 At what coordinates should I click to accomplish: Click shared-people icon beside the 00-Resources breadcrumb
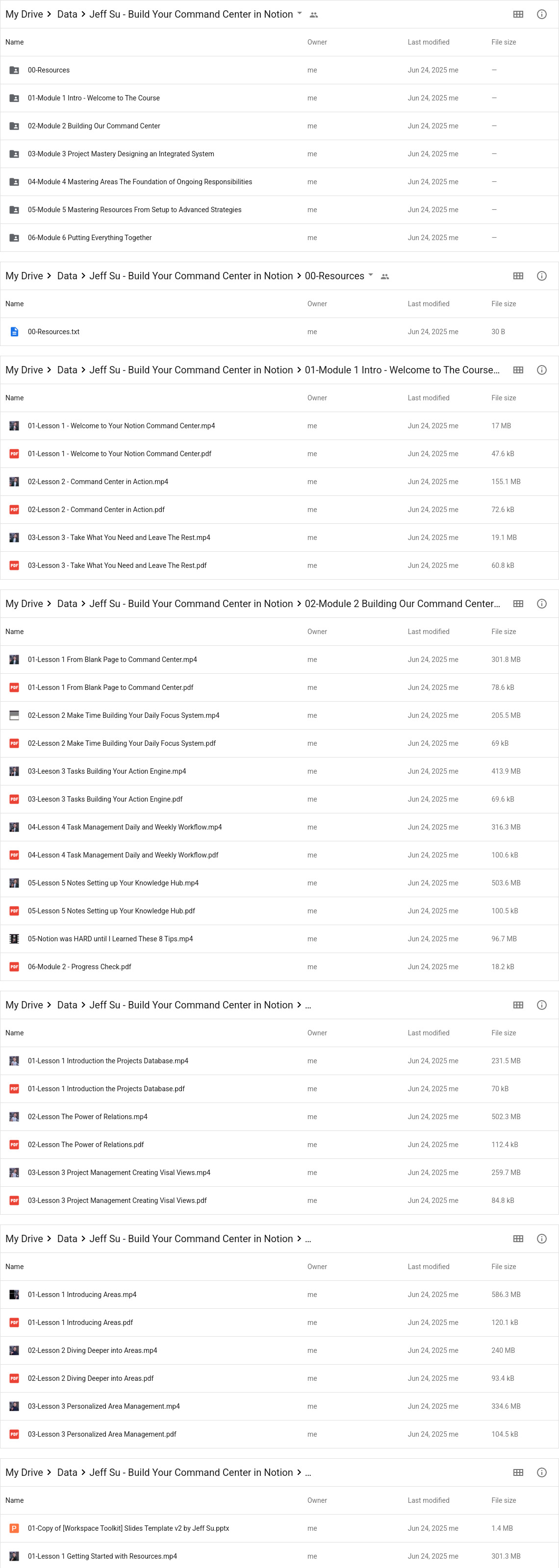tap(385, 276)
